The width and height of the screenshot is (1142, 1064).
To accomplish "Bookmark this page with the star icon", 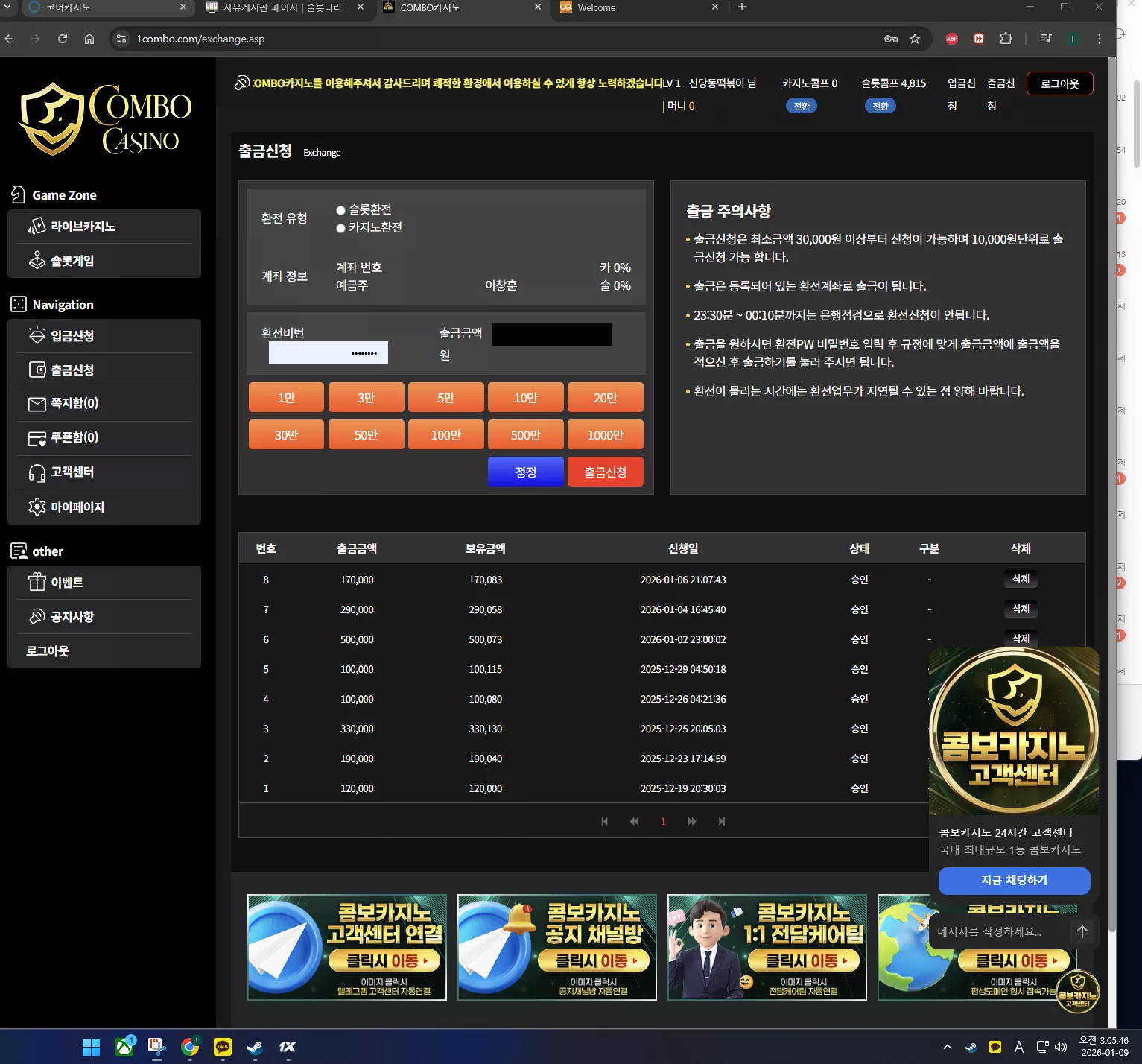I will click(x=915, y=39).
